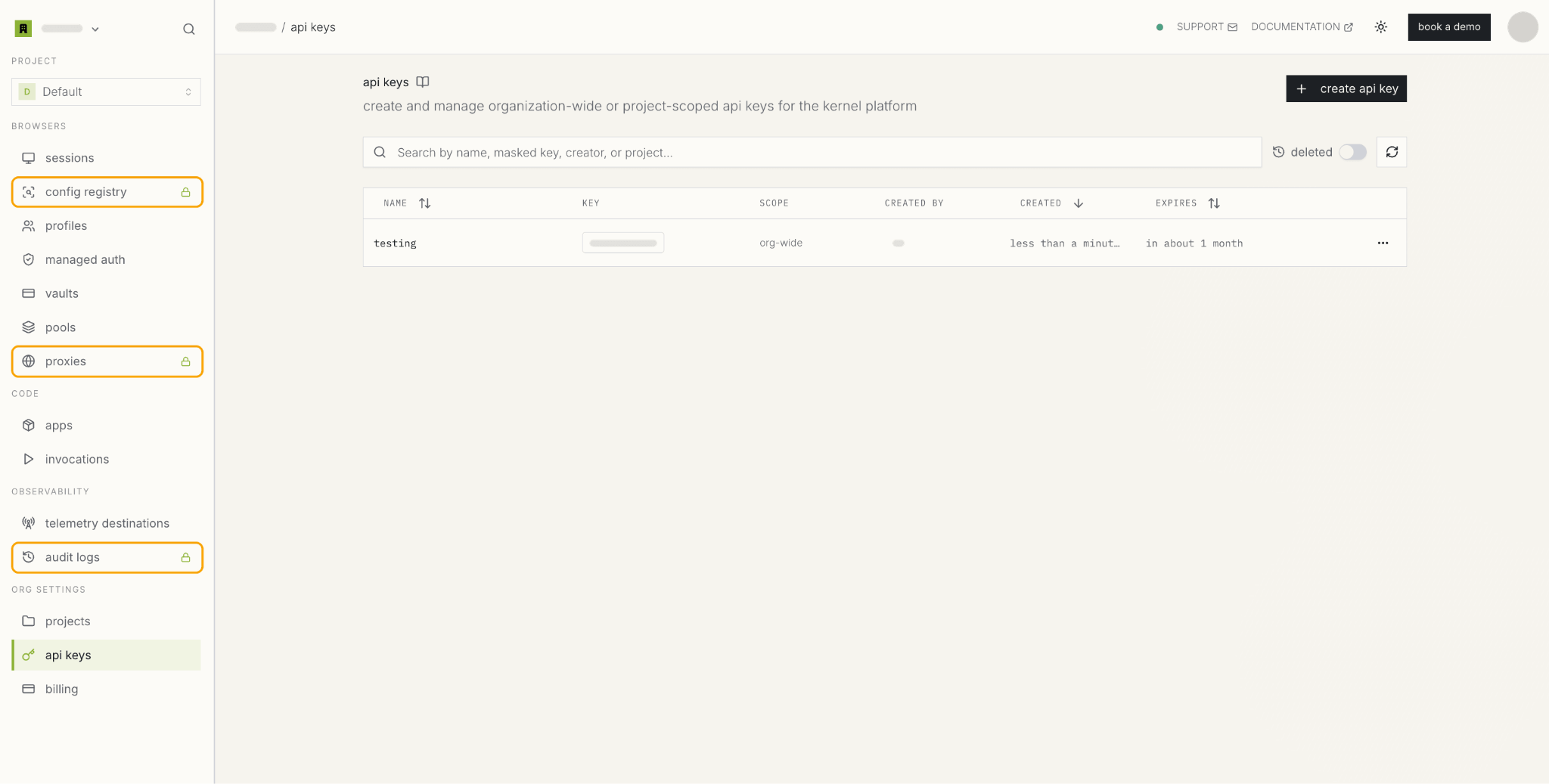The image size is (1549, 784).
Task: Click the vaults card icon
Action: coord(29,293)
